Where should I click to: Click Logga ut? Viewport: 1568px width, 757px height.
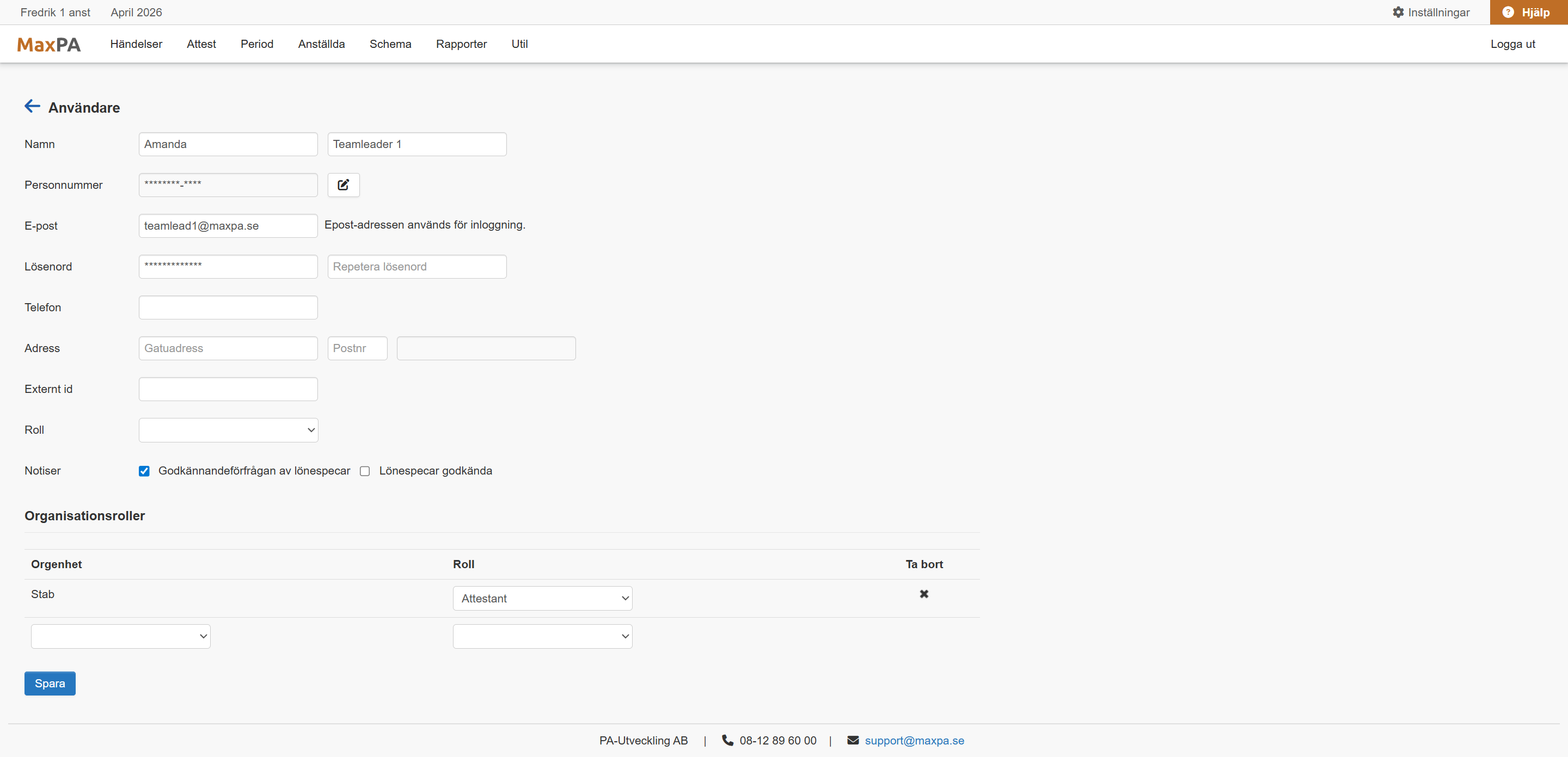pos(1512,44)
